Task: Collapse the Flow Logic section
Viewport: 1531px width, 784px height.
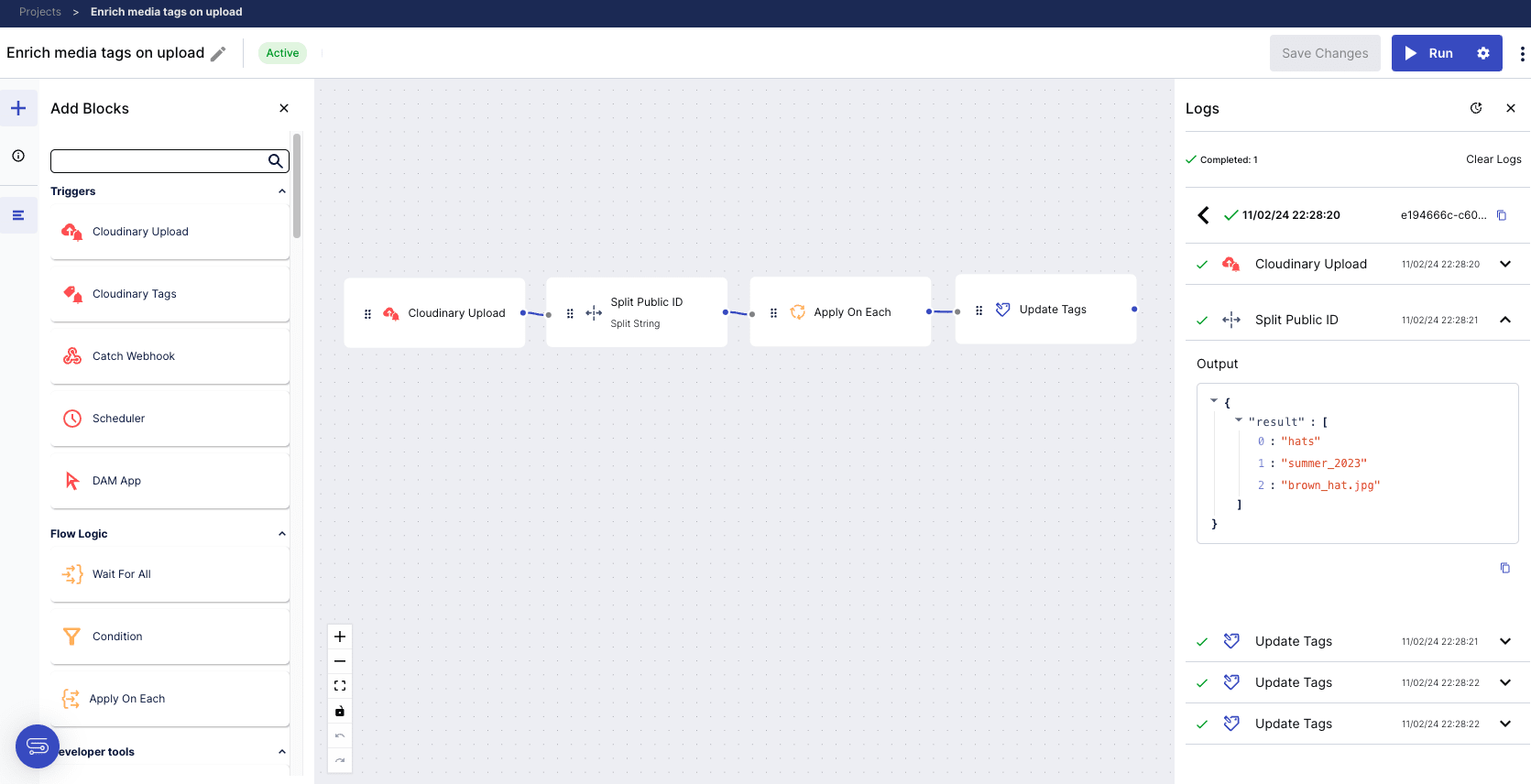Action: tap(282, 534)
